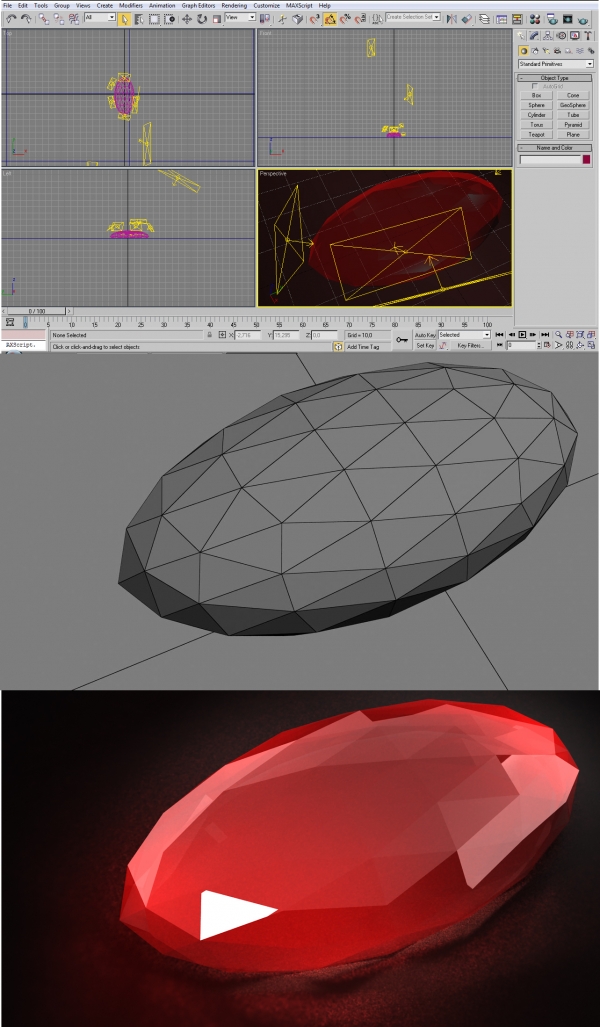This screenshot has height=1027, width=600.
Task: Open the MAXScript menu
Action: [x=299, y=5]
